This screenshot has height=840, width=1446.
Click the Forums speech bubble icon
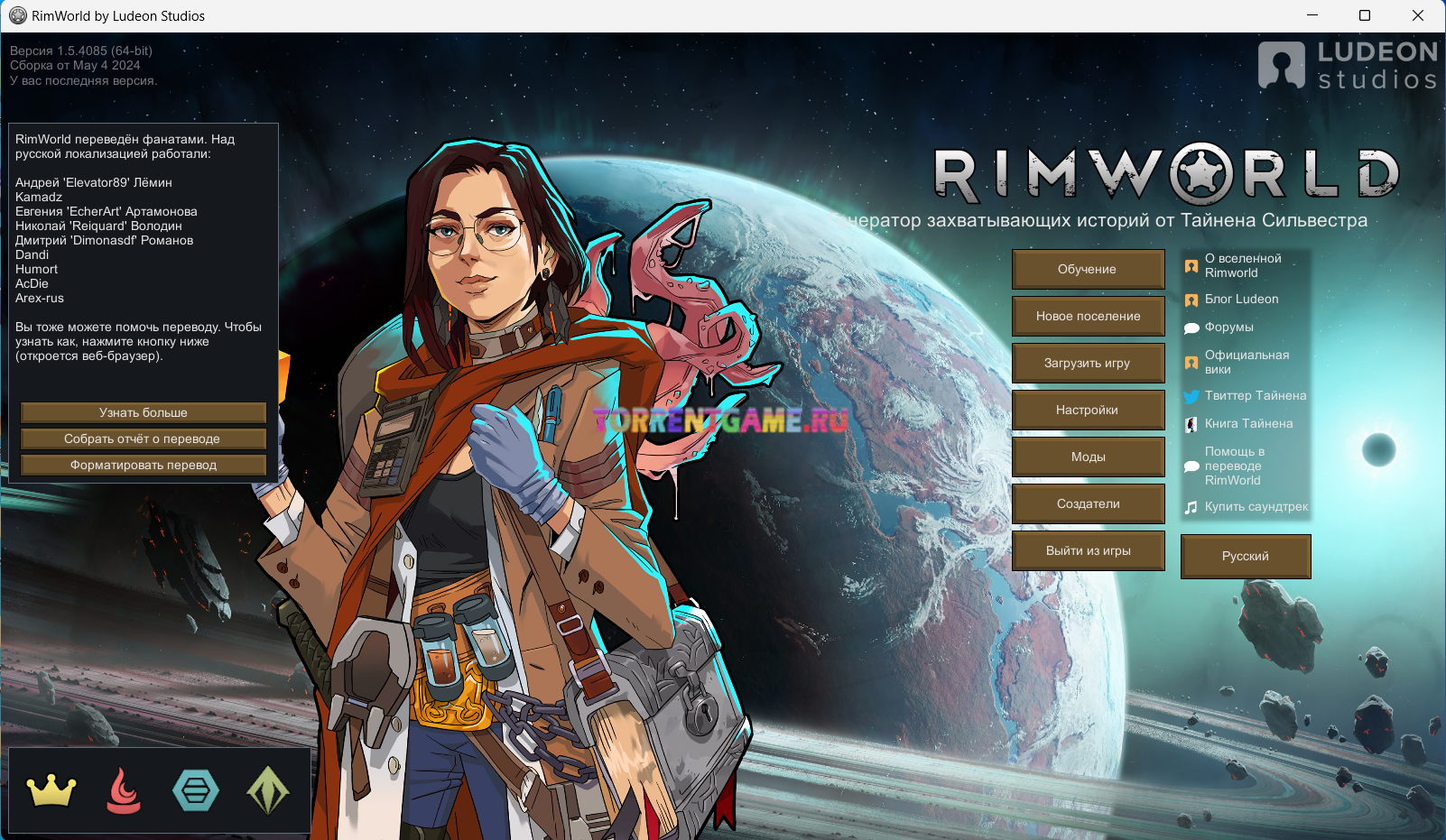pyautogui.click(x=1191, y=328)
